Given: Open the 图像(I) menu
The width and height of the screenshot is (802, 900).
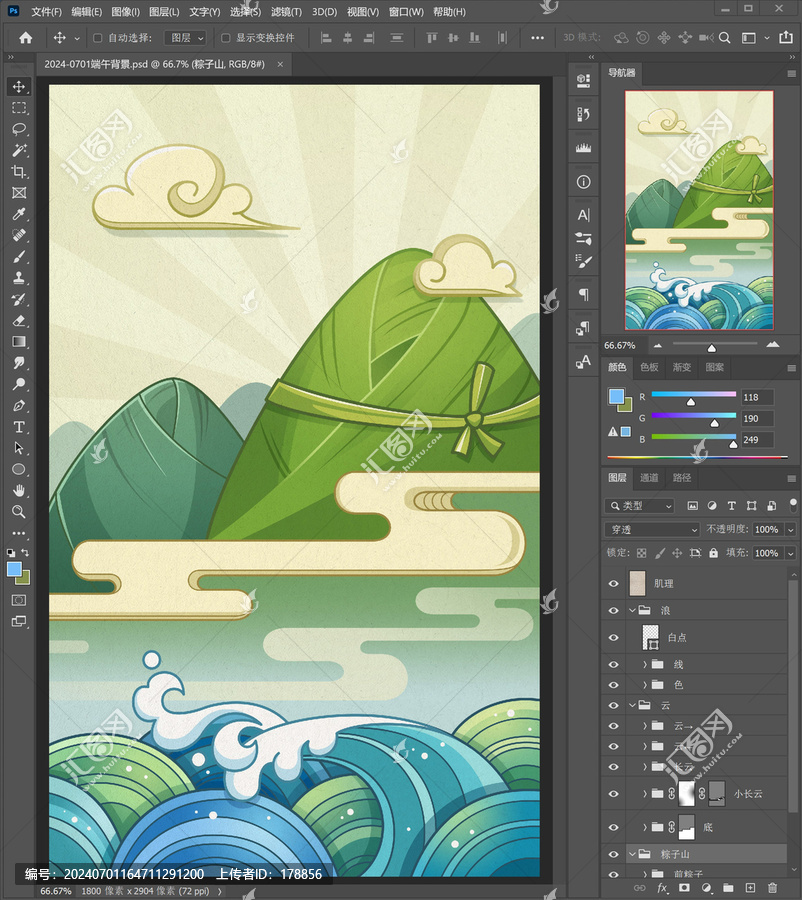Looking at the screenshot, I should [125, 12].
